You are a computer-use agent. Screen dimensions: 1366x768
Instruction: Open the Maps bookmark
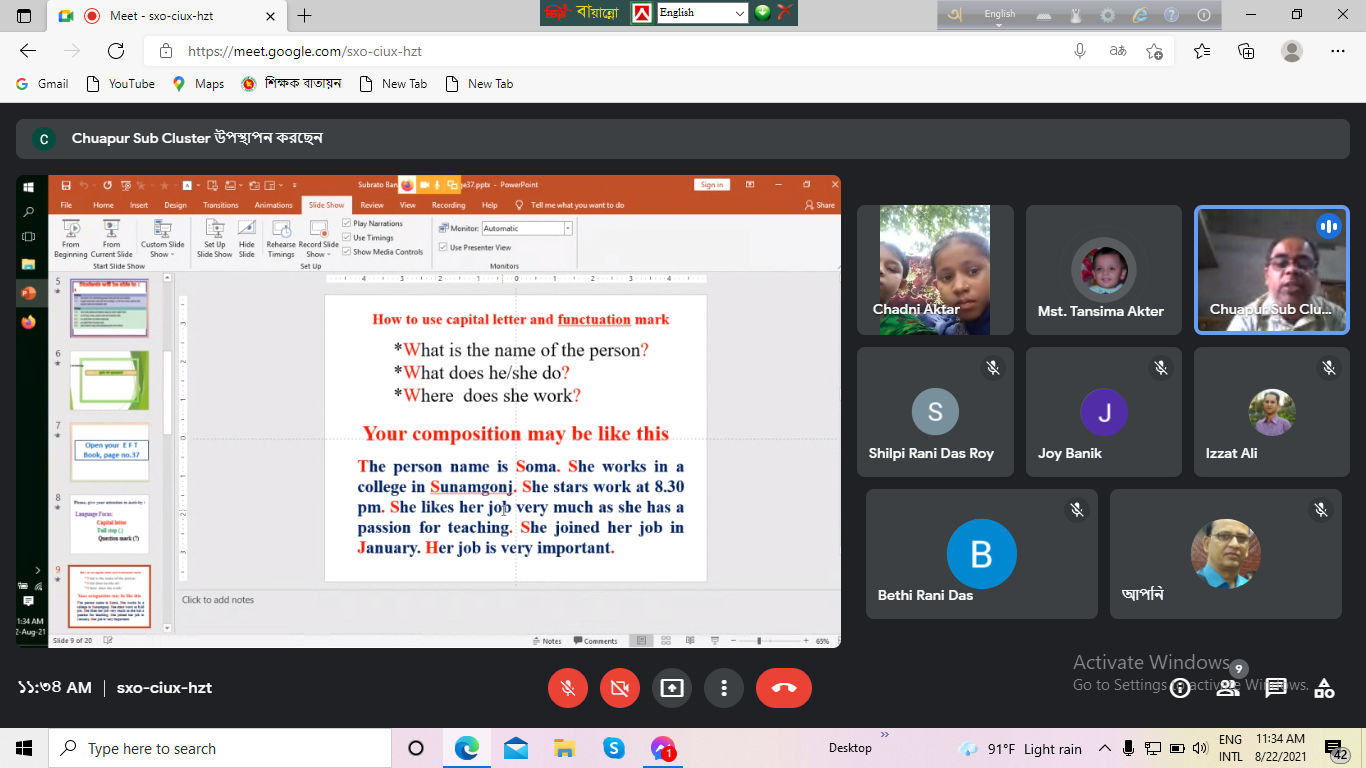(x=198, y=84)
